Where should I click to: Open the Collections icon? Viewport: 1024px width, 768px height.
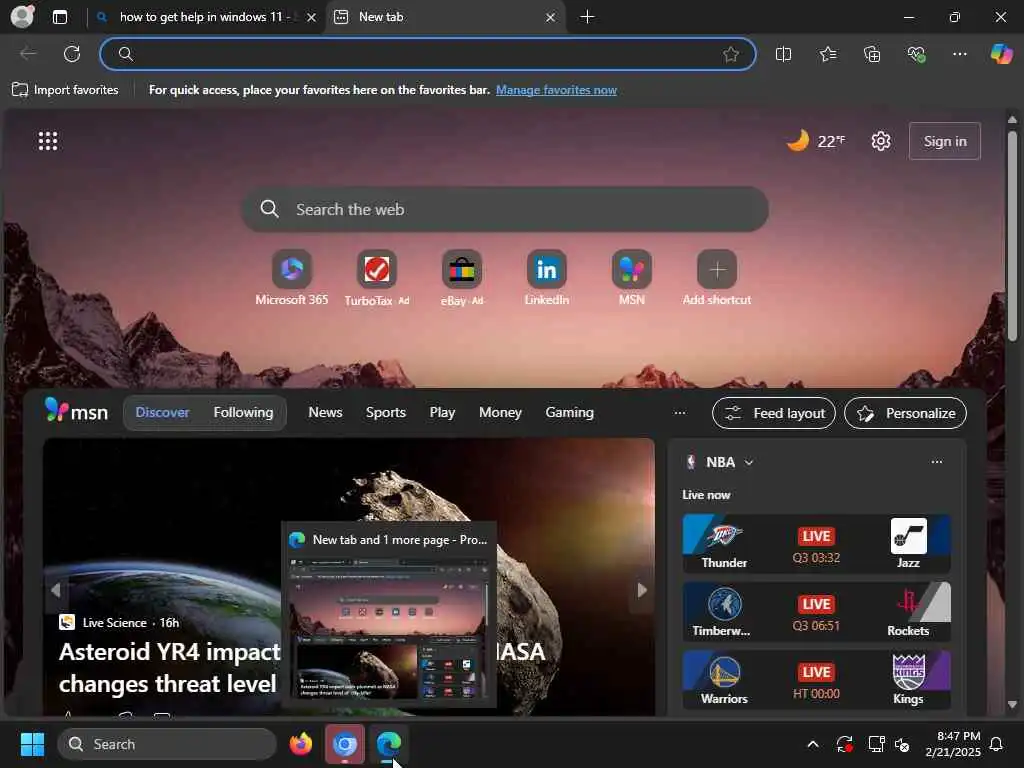[872, 54]
